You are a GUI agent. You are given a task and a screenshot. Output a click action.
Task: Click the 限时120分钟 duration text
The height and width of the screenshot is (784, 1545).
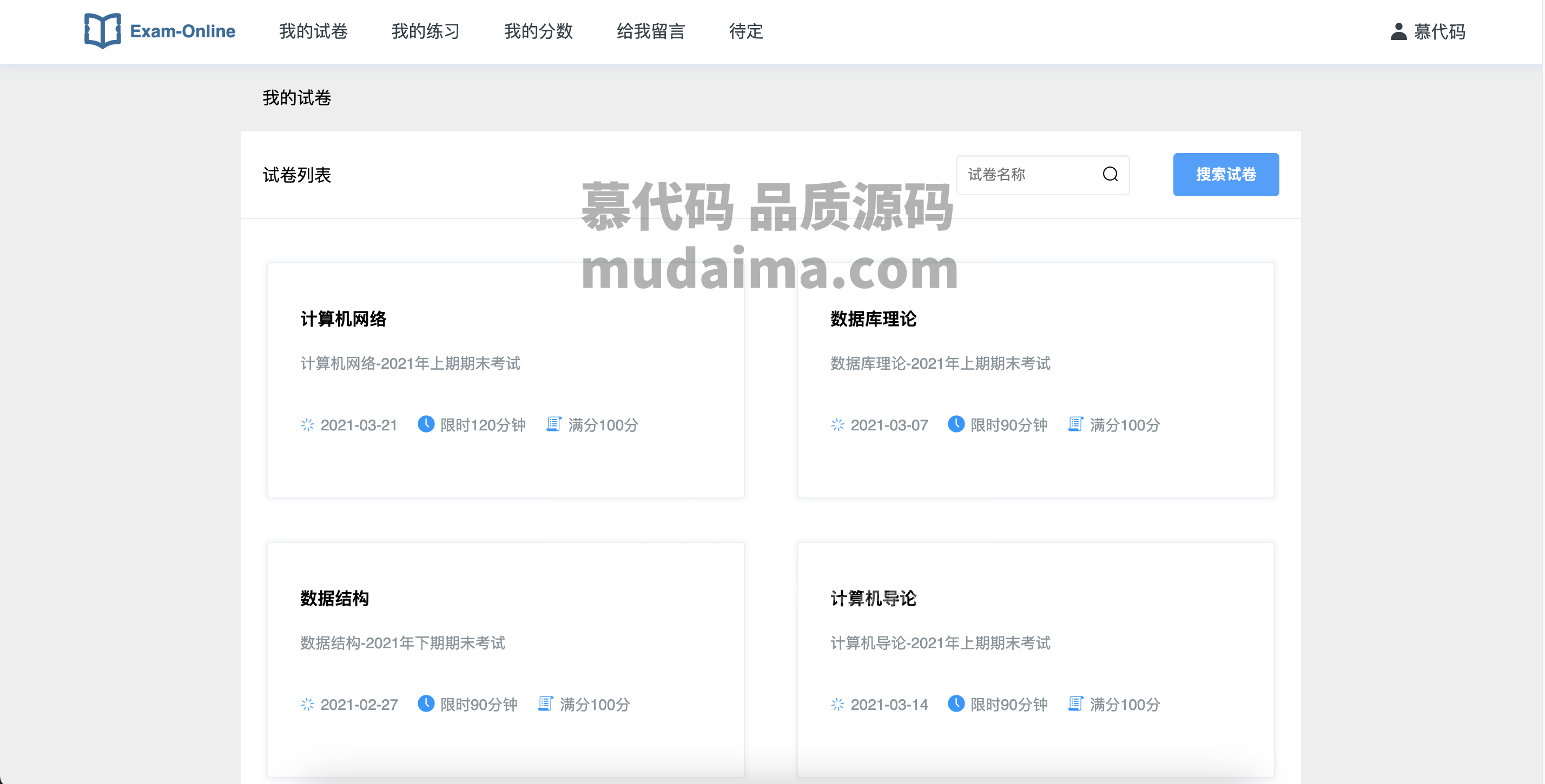(x=483, y=426)
